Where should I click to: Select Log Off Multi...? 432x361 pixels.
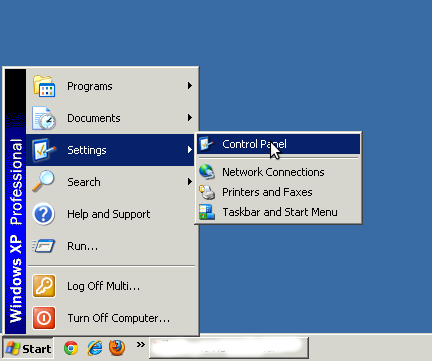click(x=111, y=286)
